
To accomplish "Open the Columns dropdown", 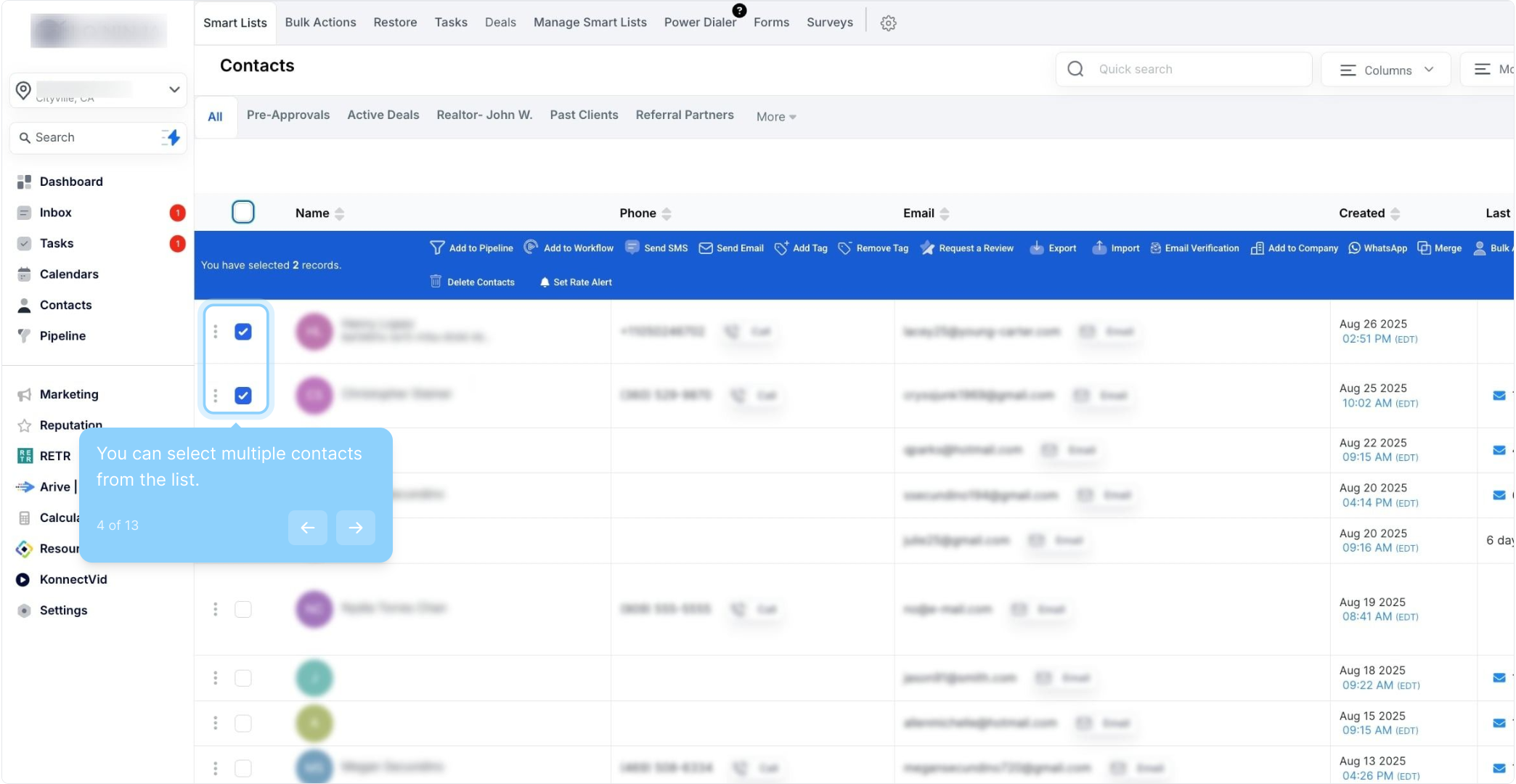I will click(1386, 70).
